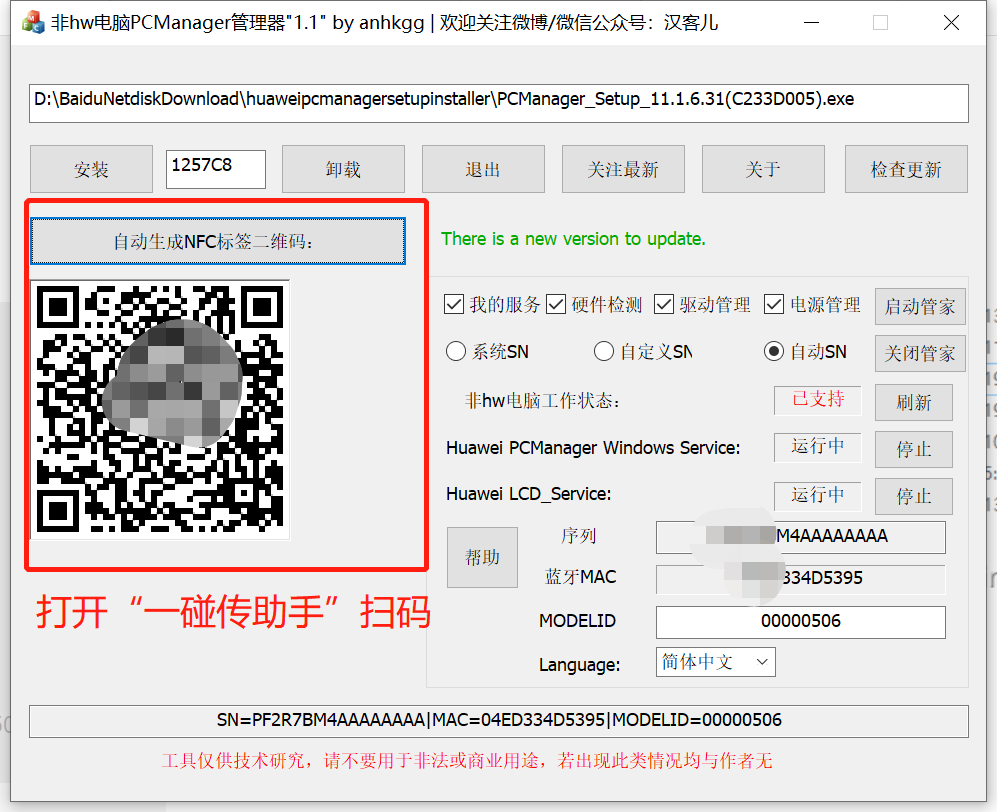The image size is (997, 812).
Task: Click the 安装 install button
Action: coord(91,169)
